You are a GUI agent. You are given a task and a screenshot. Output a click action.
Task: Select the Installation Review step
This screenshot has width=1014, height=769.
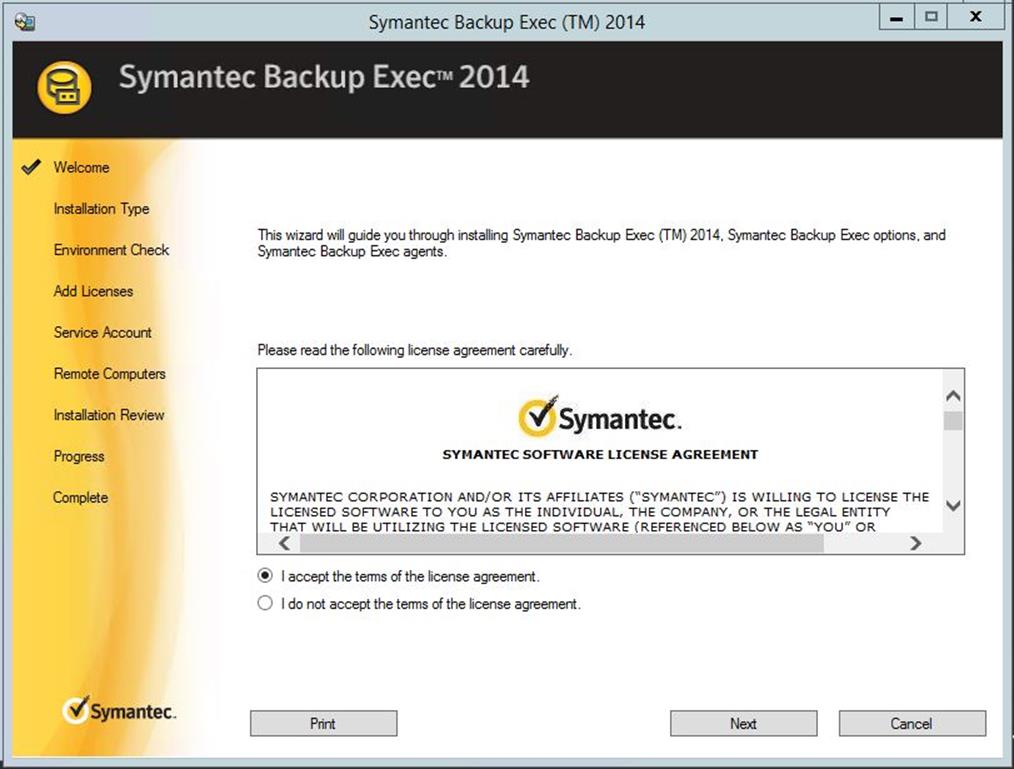pyautogui.click(x=109, y=415)
